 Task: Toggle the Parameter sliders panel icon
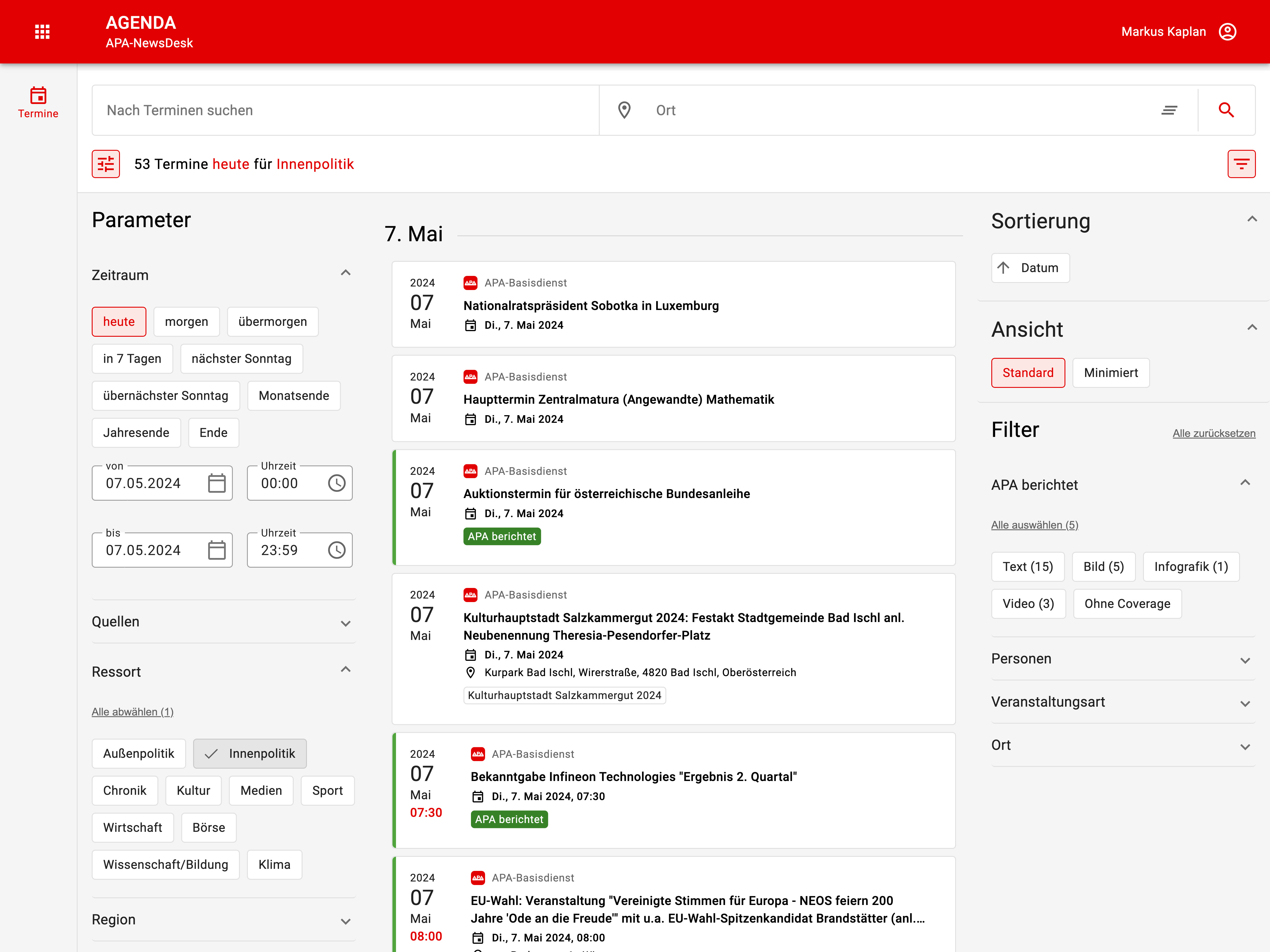[106, 164]
